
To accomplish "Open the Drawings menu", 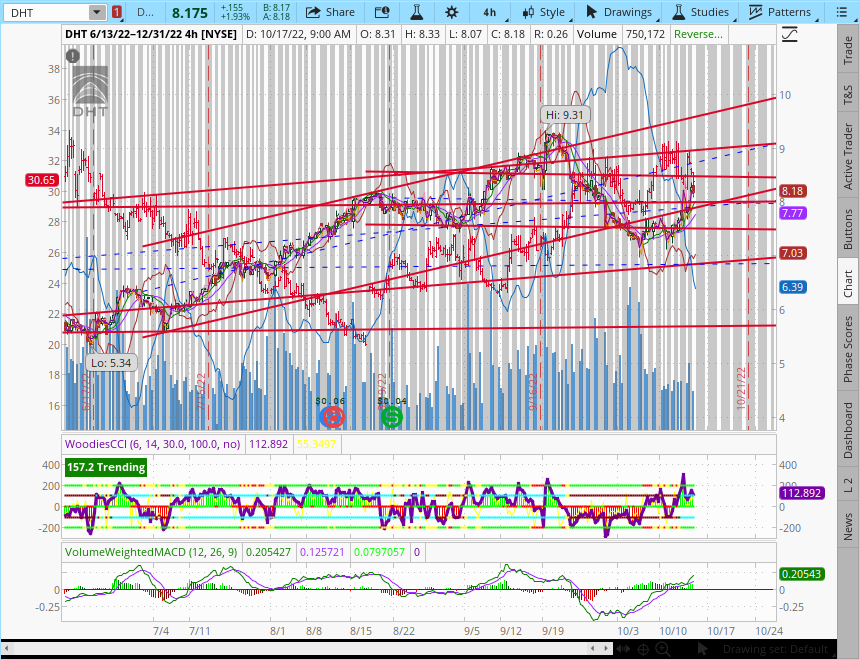I will pos(619,12).
